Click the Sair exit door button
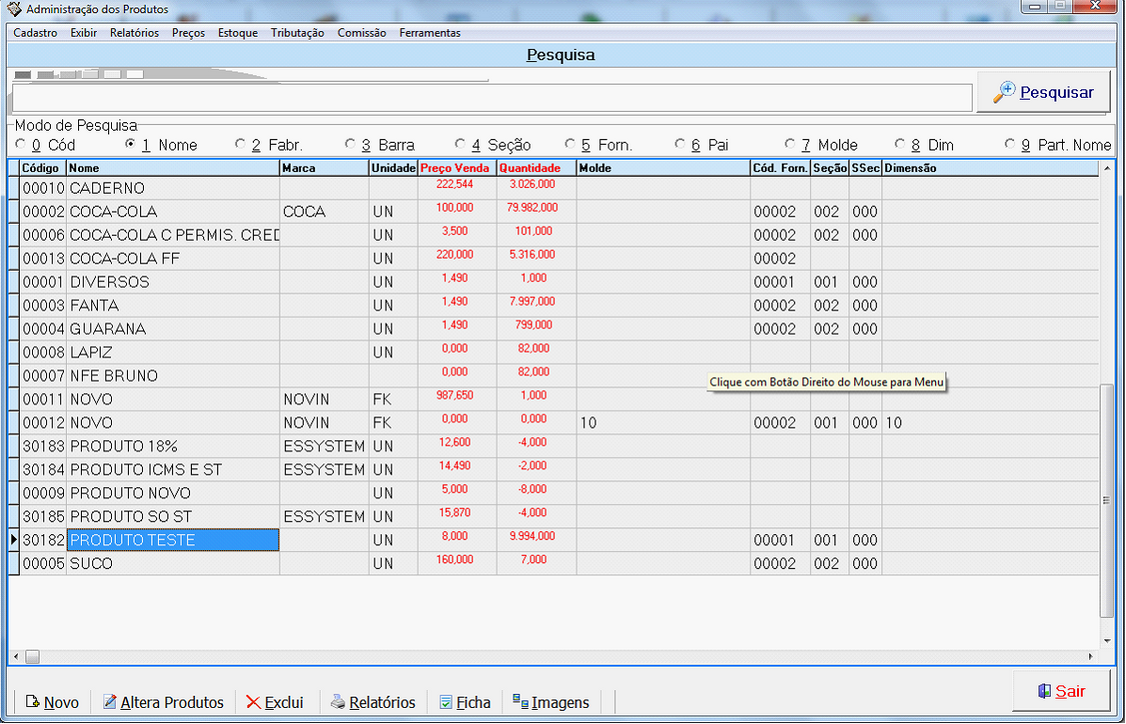Viewport: 1126px width, 724px height. point(1061,691)
